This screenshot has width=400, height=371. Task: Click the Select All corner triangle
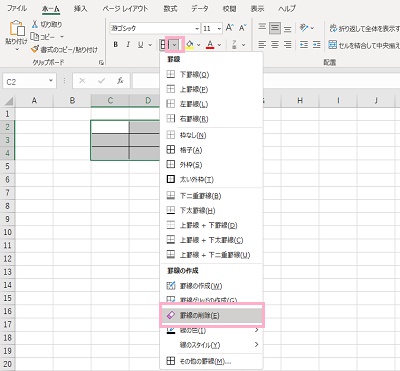pyautogui.click(x=9, y=101)
